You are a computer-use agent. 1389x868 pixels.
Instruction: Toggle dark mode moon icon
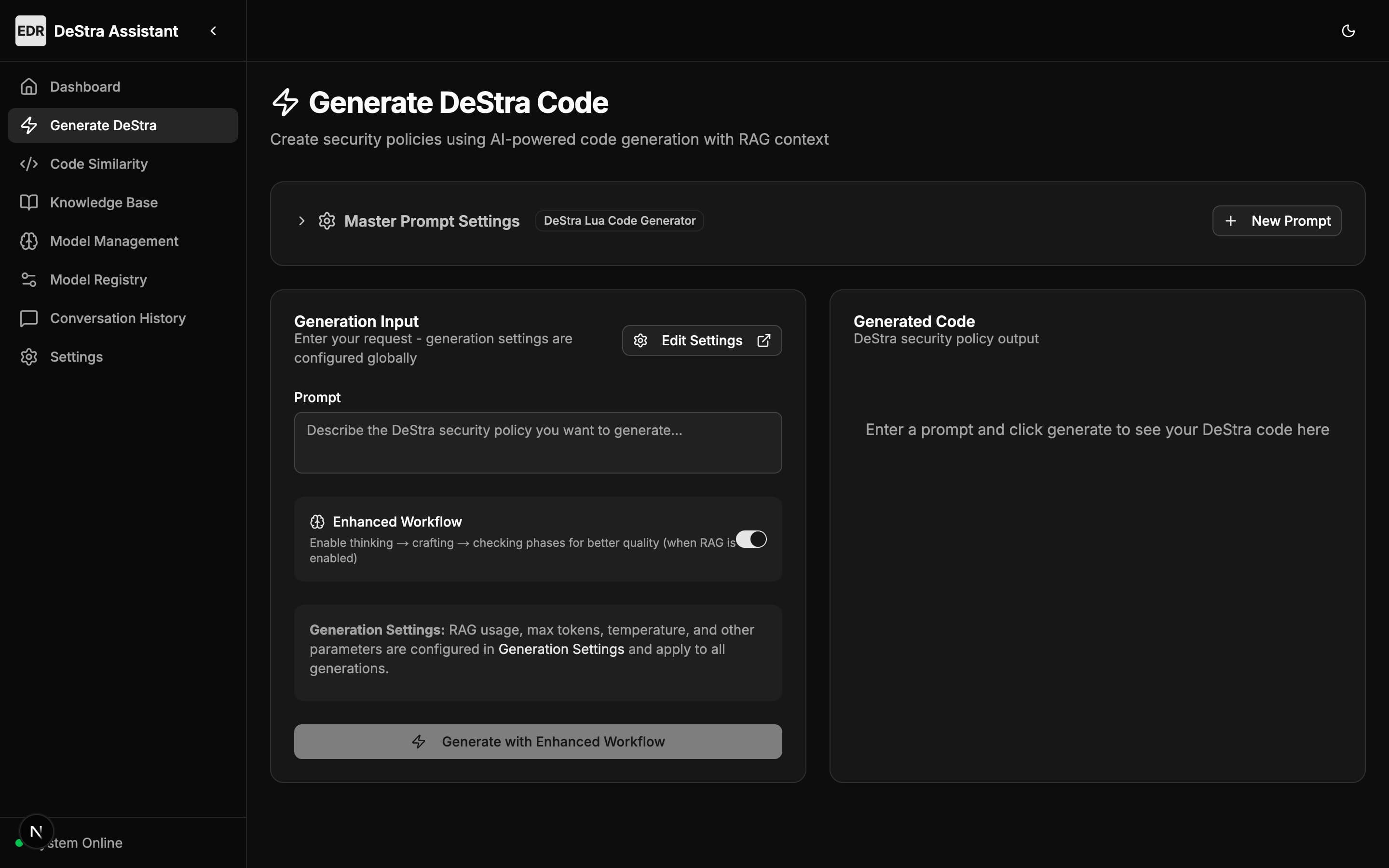click(1348, 31)
